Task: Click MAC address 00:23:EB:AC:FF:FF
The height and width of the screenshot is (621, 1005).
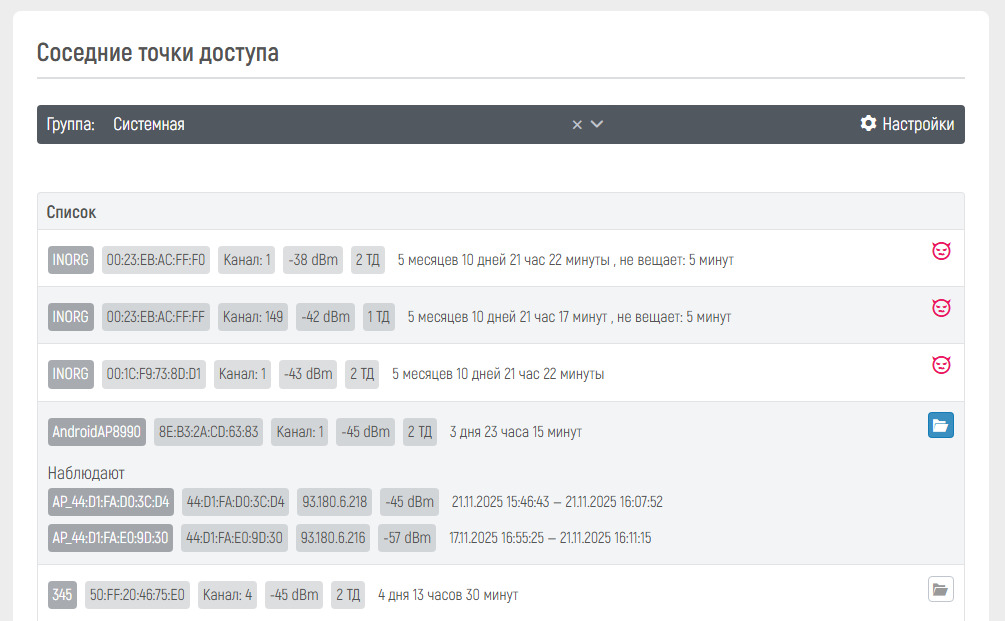Action: pyautogui.click(x=156, y=317)
